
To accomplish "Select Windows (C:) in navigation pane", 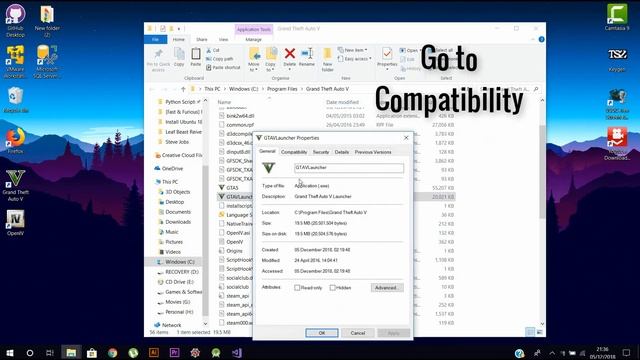I will tap(180, 262).
